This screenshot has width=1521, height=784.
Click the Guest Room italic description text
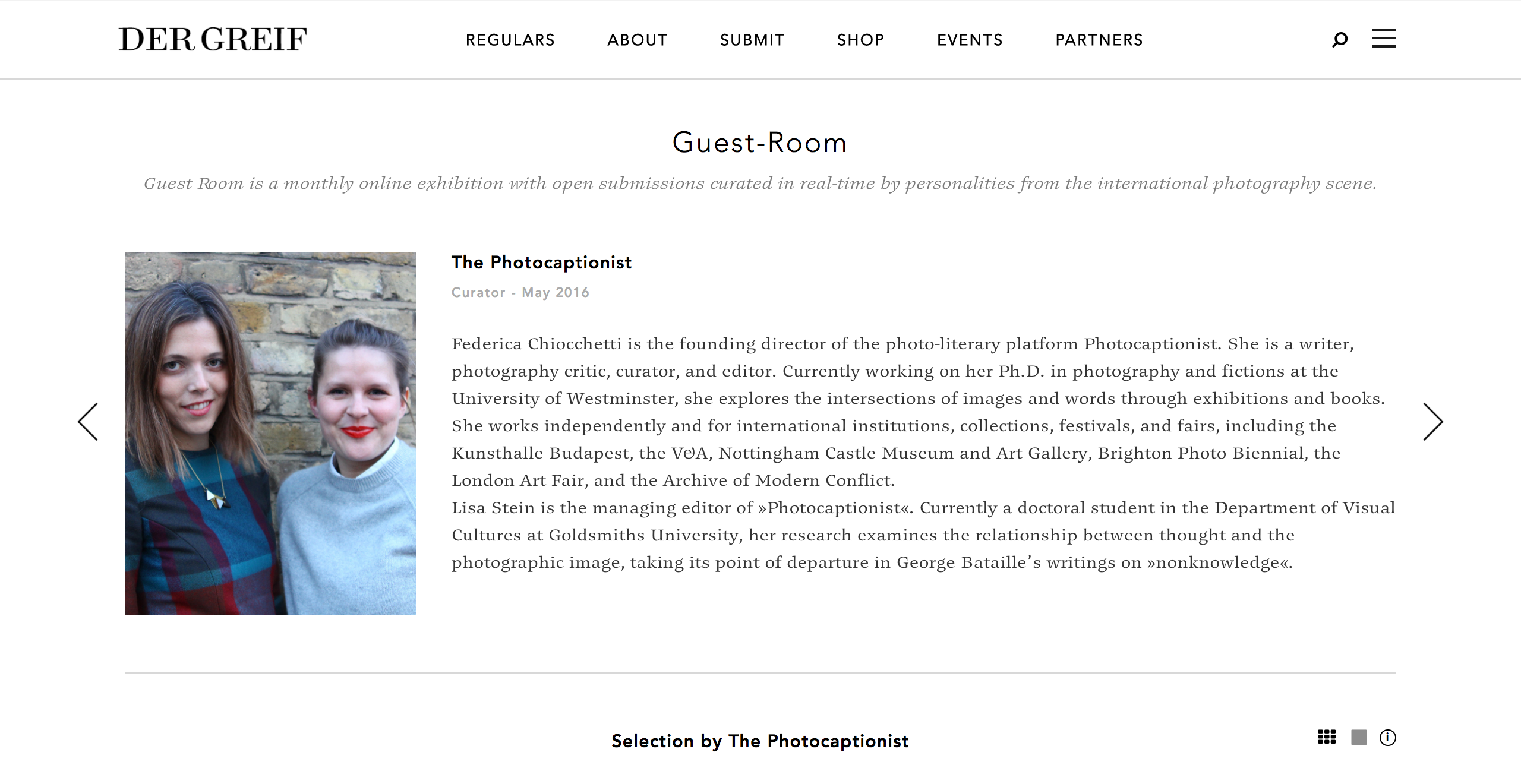tap(760, 184)
